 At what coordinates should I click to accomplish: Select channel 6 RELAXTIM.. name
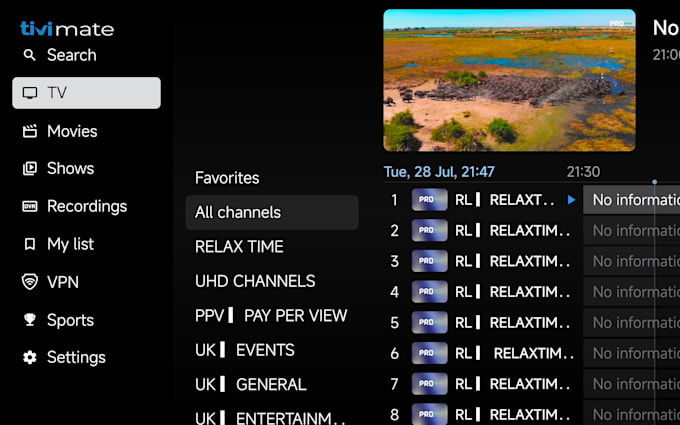click(515, 353)
